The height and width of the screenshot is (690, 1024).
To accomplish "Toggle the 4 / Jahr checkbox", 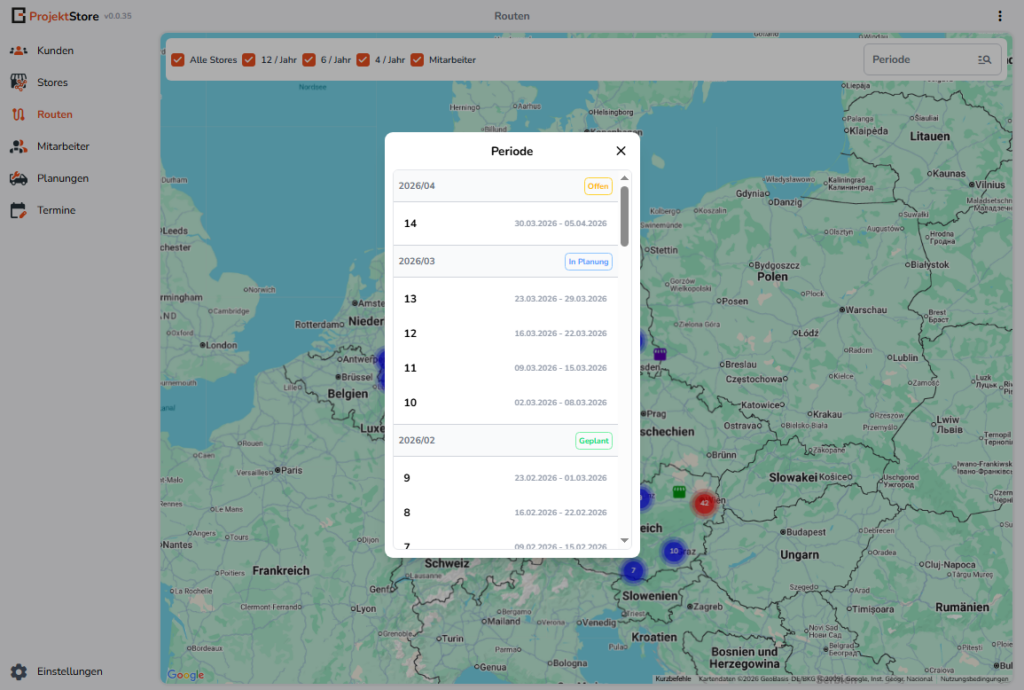I will (363, 60).
